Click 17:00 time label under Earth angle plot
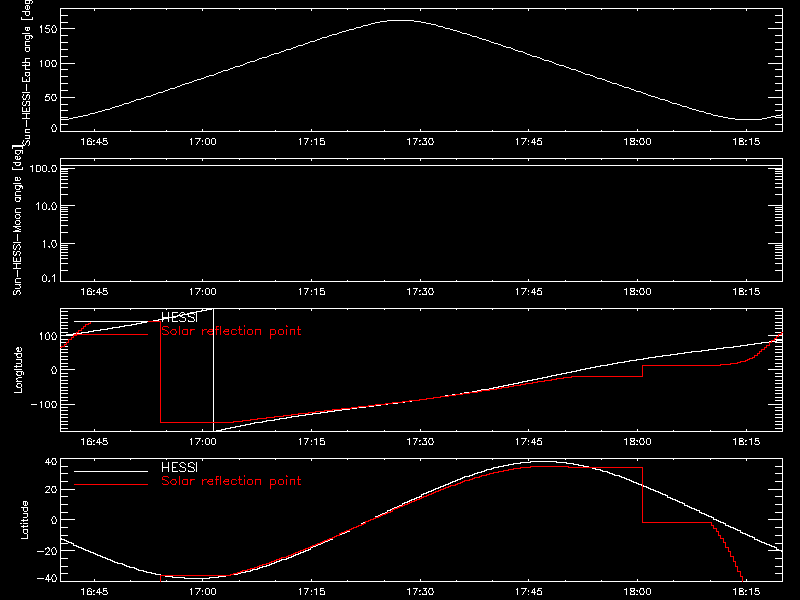Screen dimensions: 800x600 [203, 142]
